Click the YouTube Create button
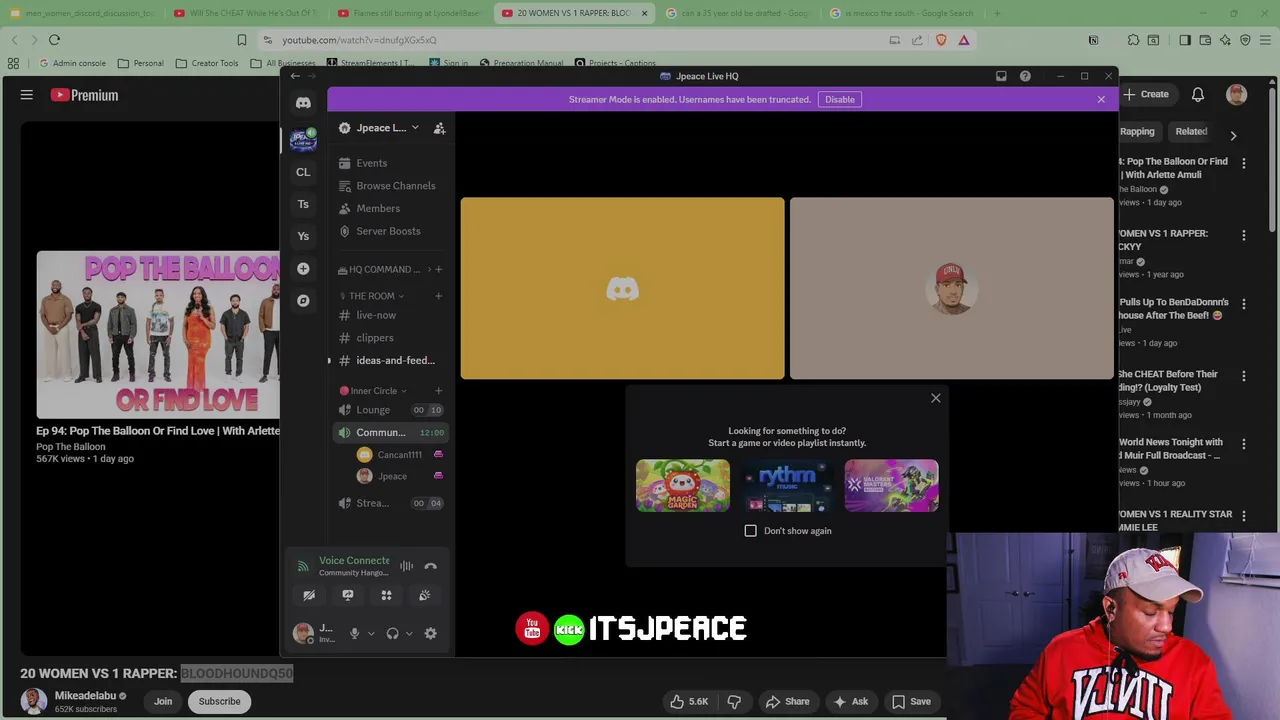This screenshot has width=1280, height=720. (x=1146, y=95)
